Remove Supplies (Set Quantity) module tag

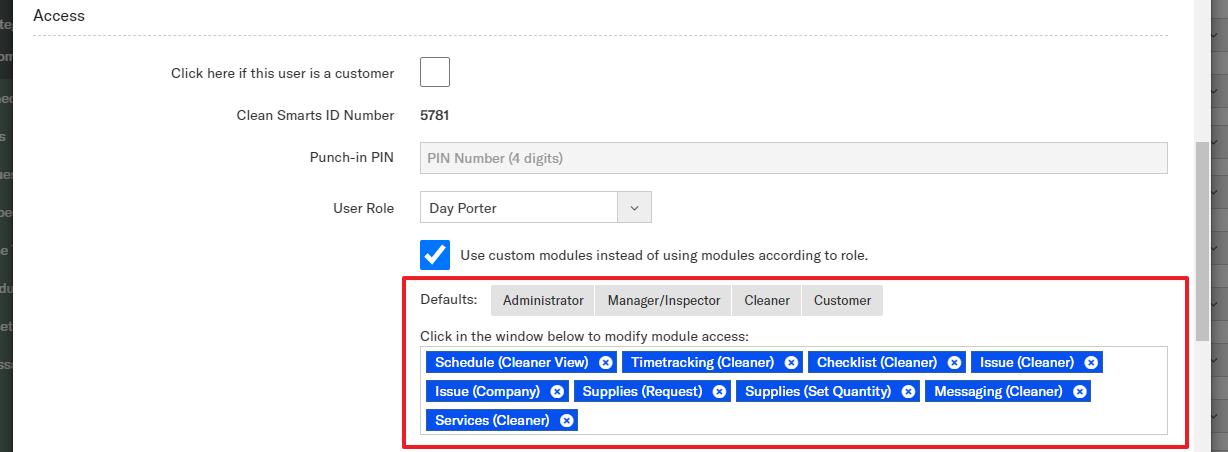908,391
